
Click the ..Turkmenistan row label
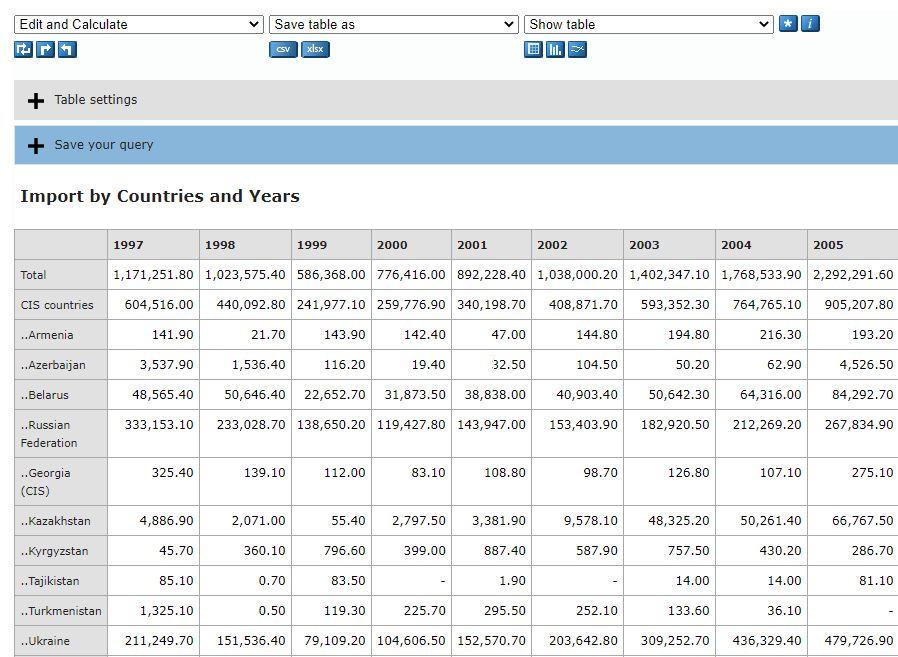point(61,611)
